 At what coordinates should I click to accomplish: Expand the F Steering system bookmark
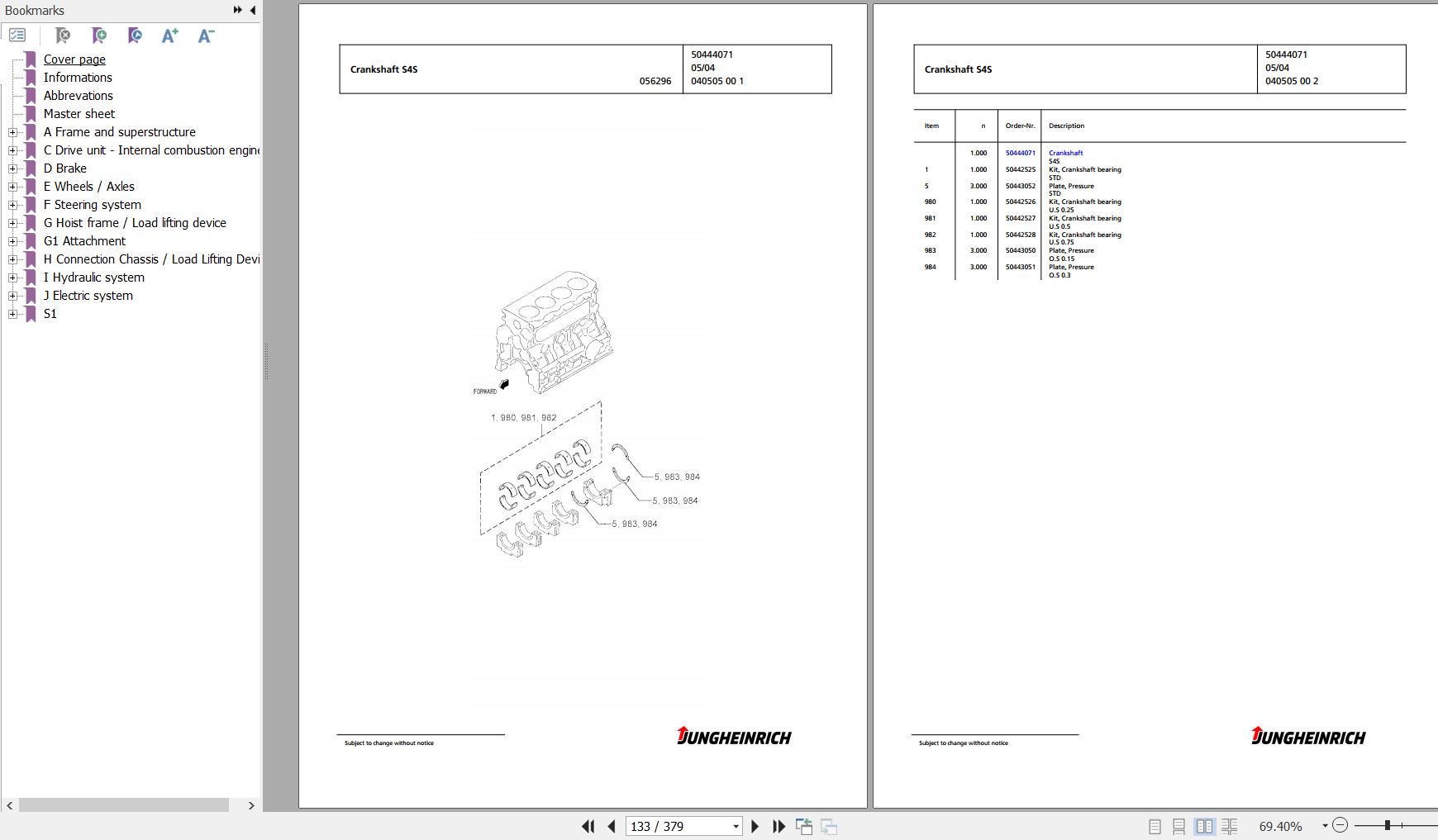(12, 205)
